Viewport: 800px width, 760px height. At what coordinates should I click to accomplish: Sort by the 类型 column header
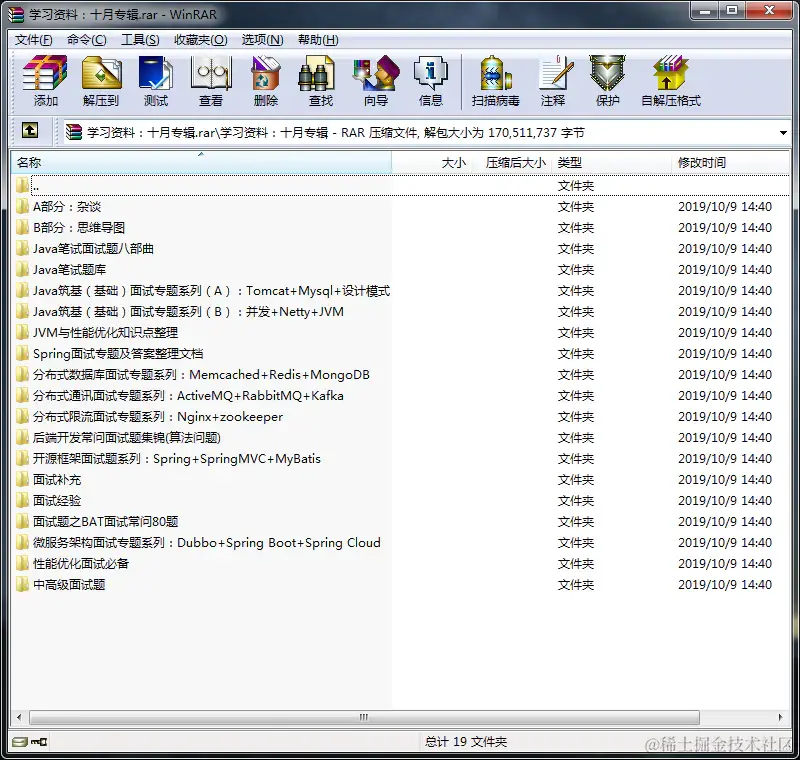point(611,163)
